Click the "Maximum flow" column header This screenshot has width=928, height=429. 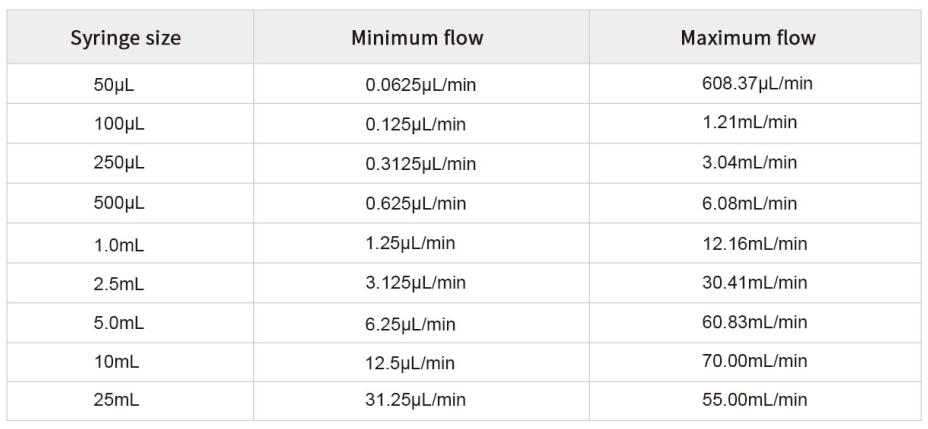coord(747,39)
